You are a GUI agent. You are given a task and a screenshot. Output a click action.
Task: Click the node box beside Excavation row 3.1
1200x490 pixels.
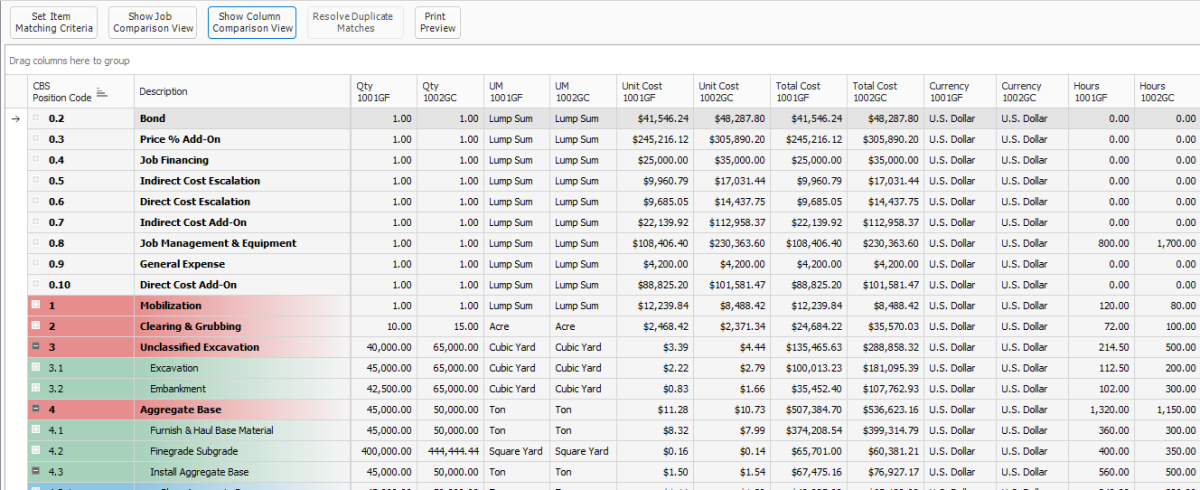click(36, 368)
